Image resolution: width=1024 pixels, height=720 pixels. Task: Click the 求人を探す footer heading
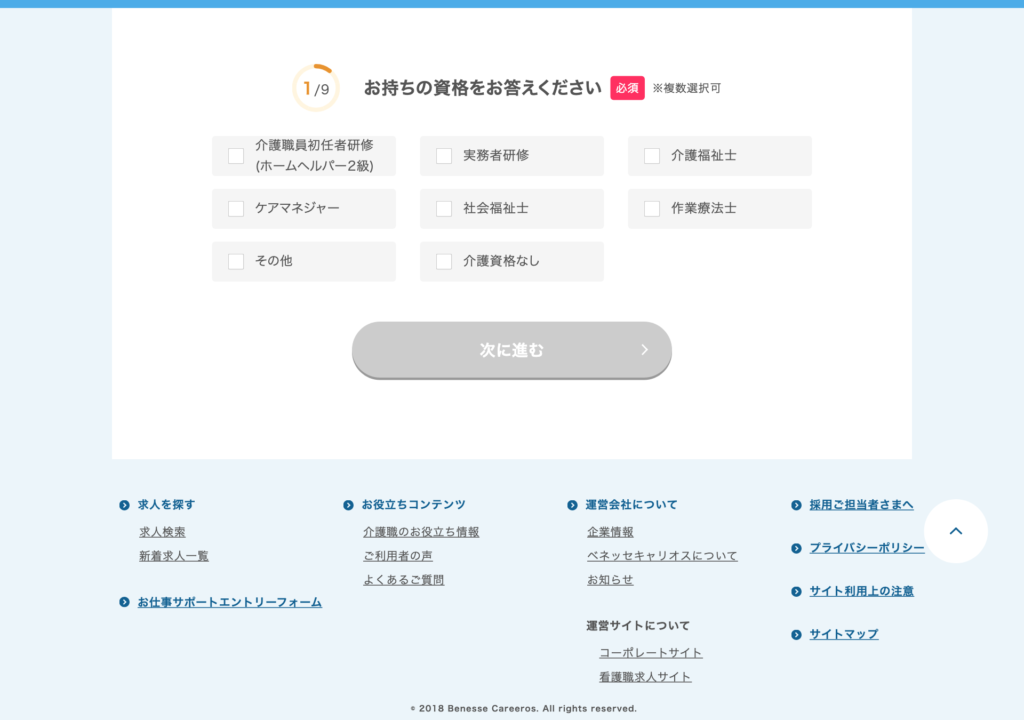166,504
